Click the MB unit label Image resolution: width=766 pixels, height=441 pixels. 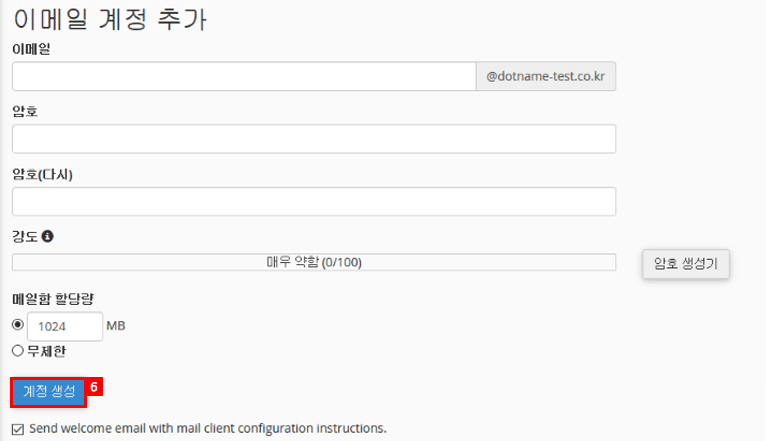(x=116, y=326)
